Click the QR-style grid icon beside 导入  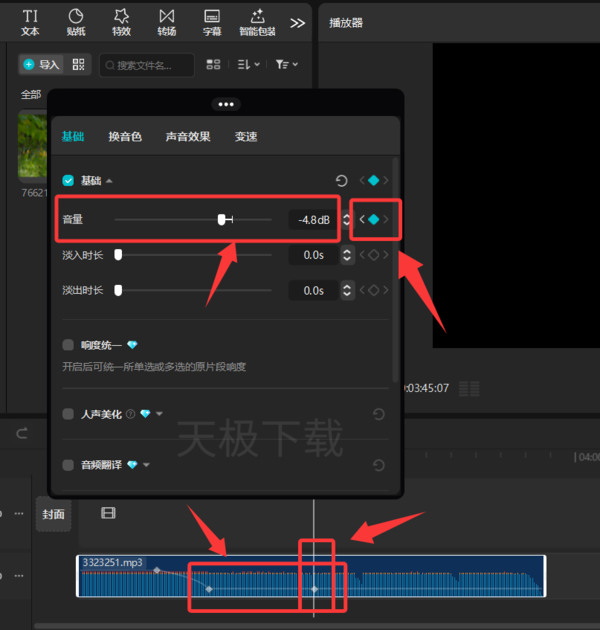tap(78, 64)
